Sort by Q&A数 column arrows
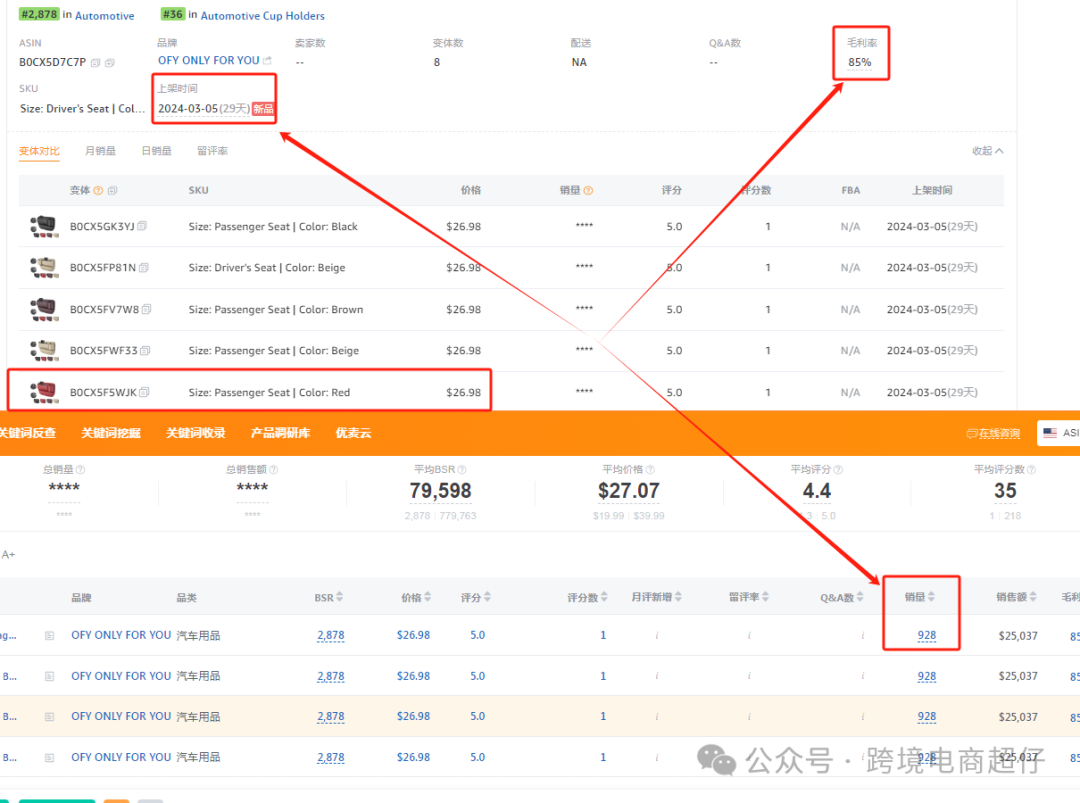 pos(860,597)
